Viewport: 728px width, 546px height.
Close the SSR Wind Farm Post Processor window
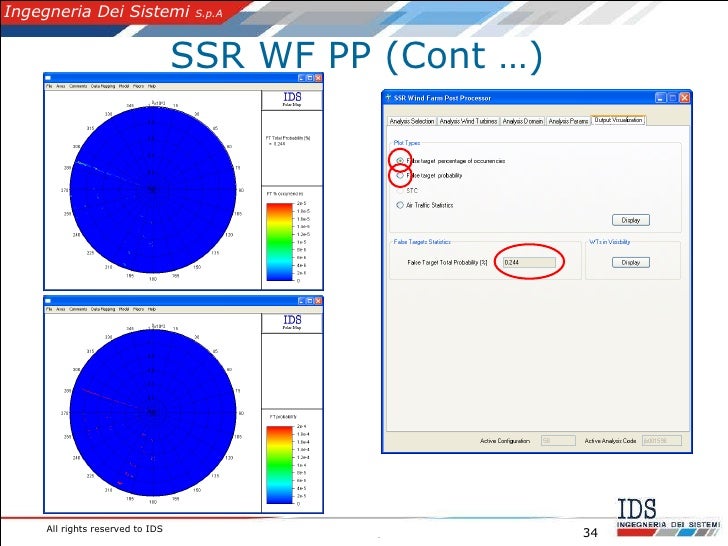tap(684, 98)
